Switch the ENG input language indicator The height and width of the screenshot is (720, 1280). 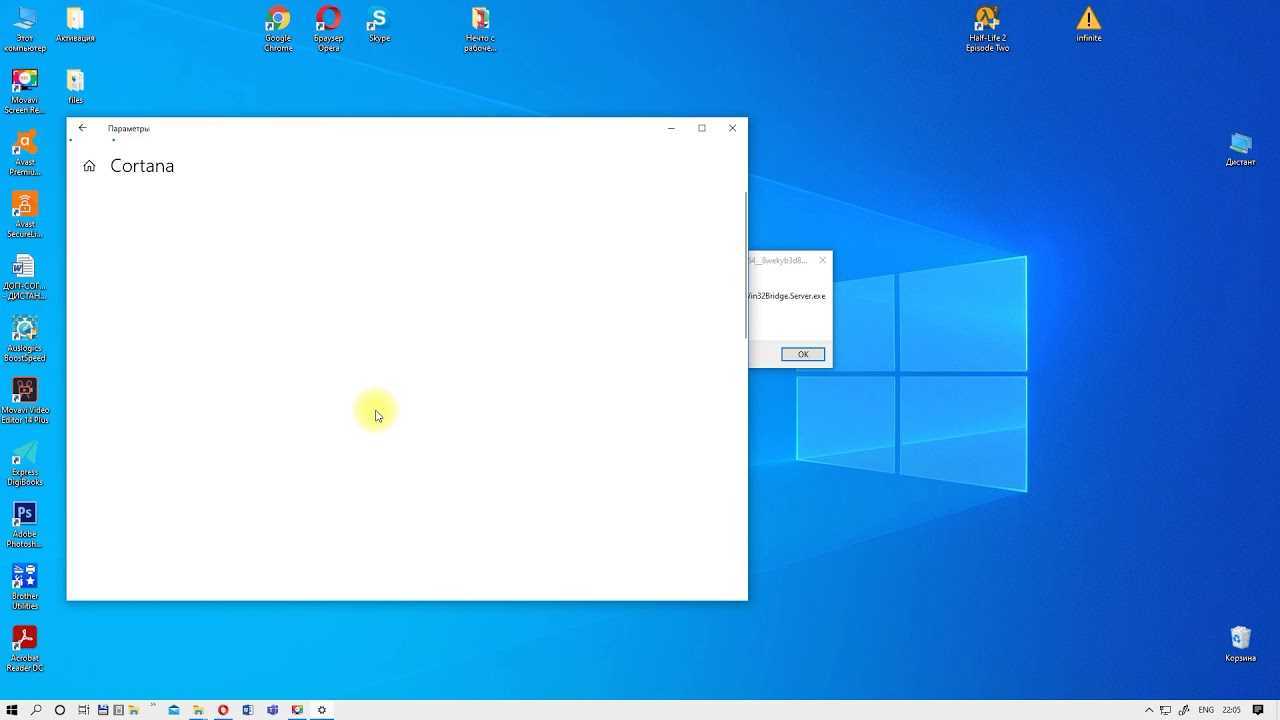[1206, 710]
